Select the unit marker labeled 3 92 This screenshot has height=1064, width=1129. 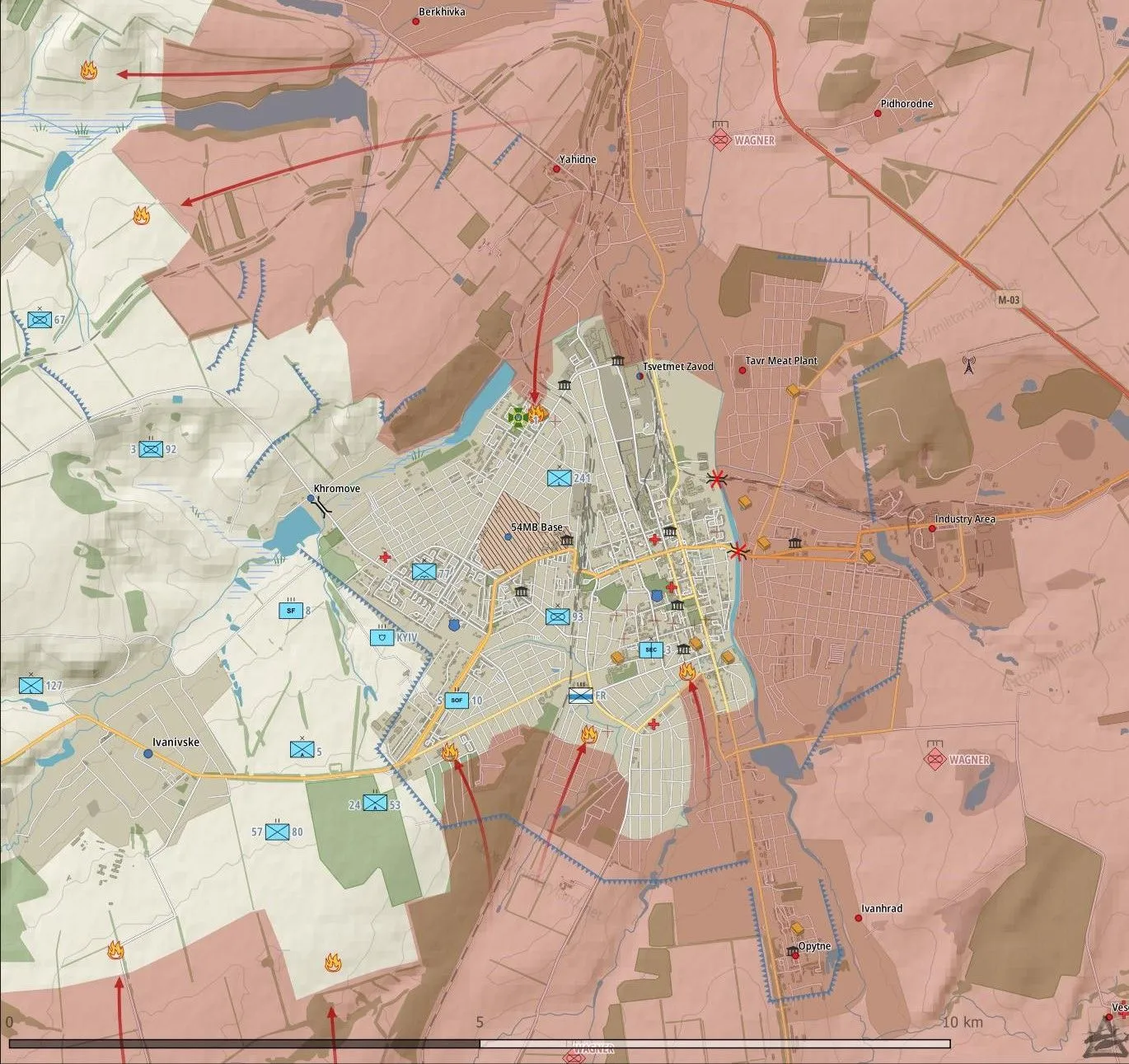pos(150,449)
